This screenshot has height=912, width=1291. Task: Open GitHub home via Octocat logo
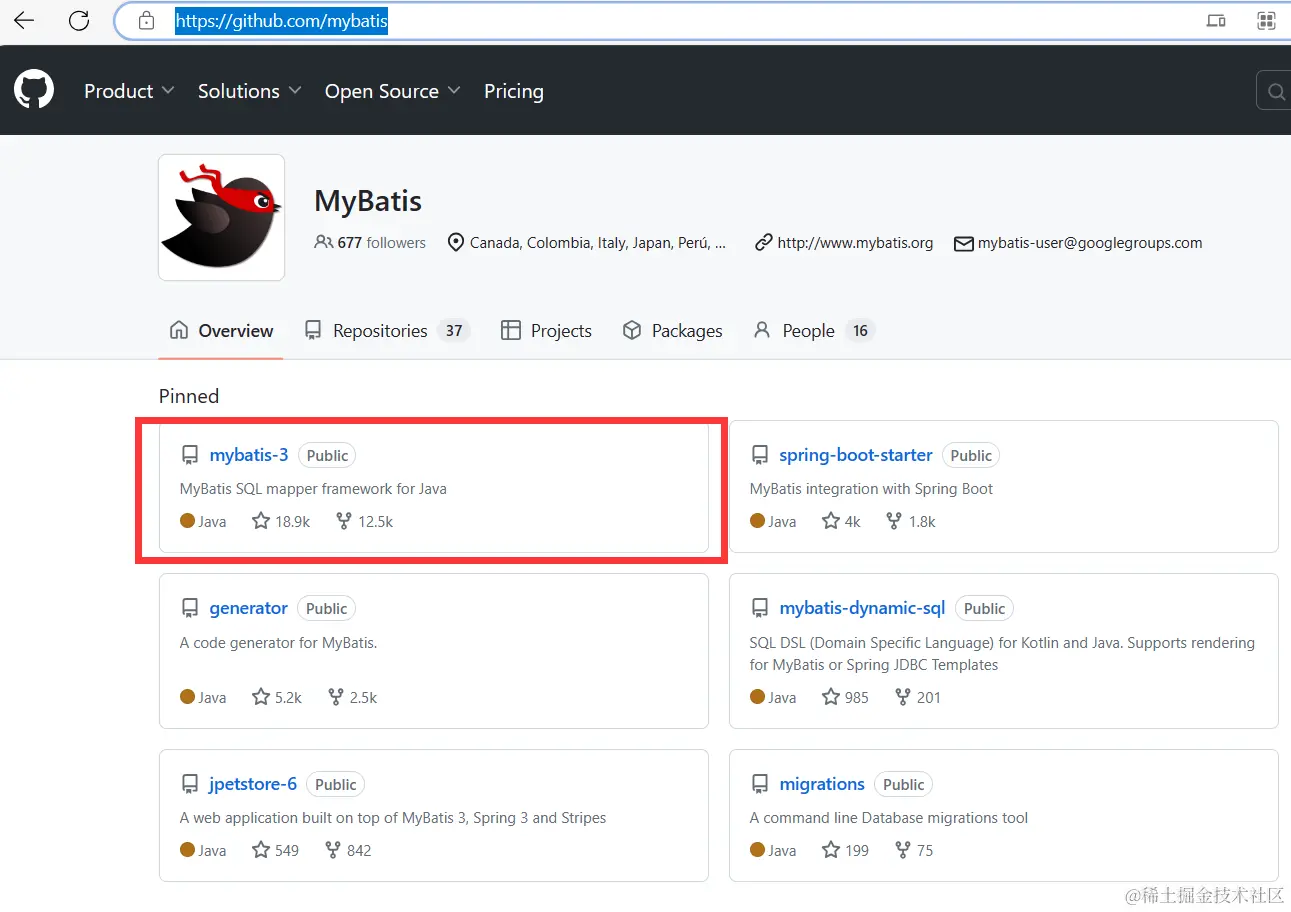click(x=34, y=90)
